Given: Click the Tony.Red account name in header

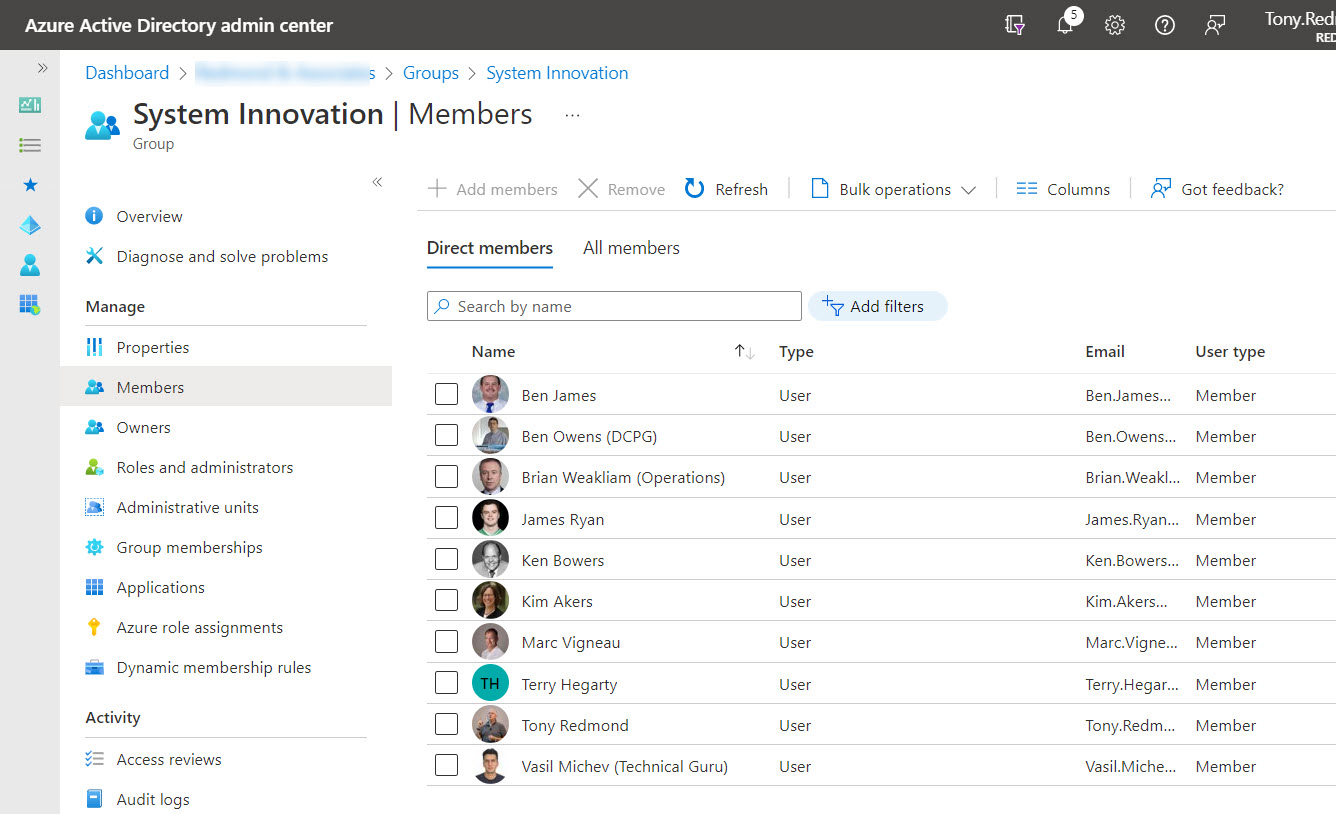Looking at the screenshot, I should [1299, 20].
